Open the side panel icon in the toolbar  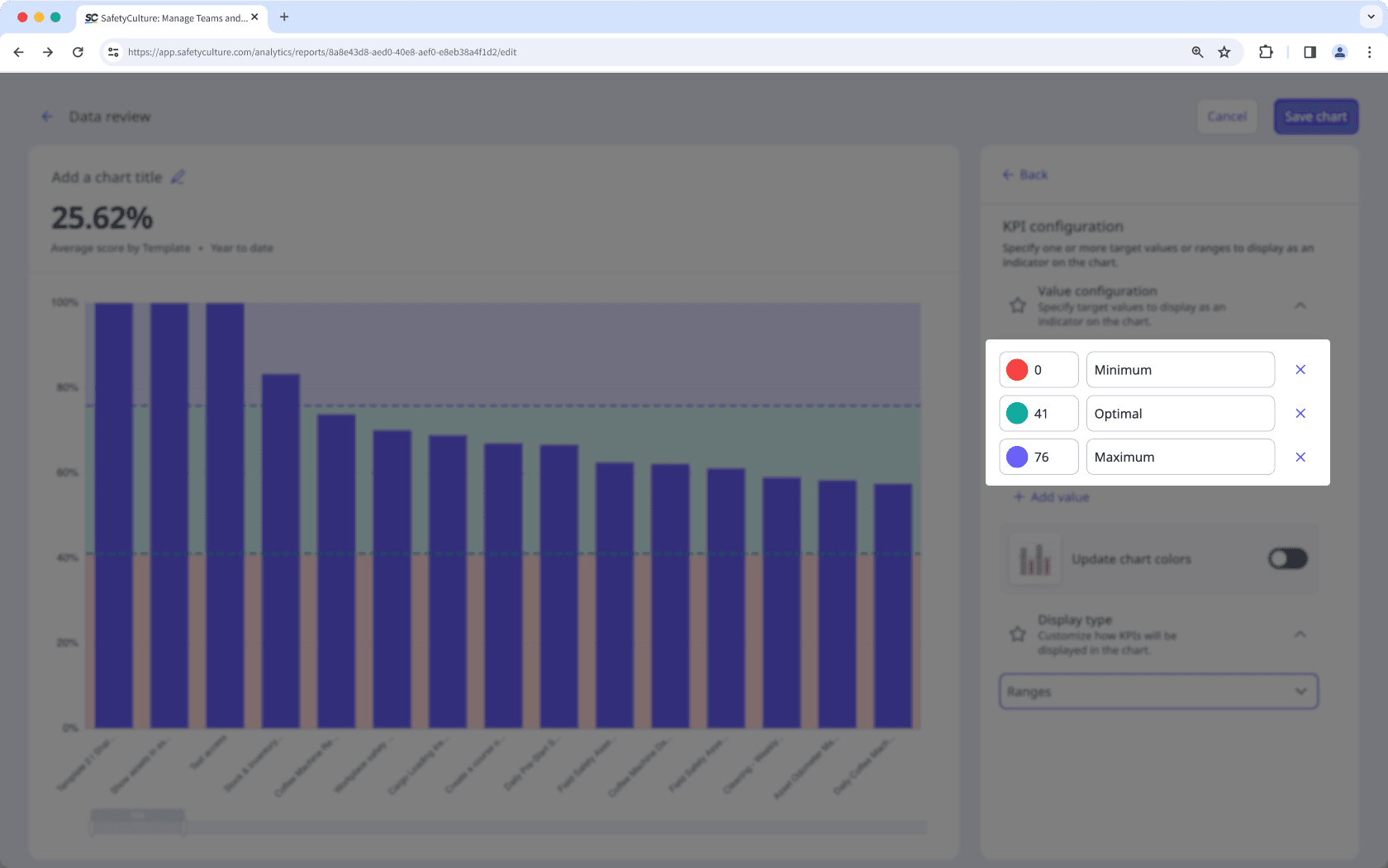click(1310, 51)
